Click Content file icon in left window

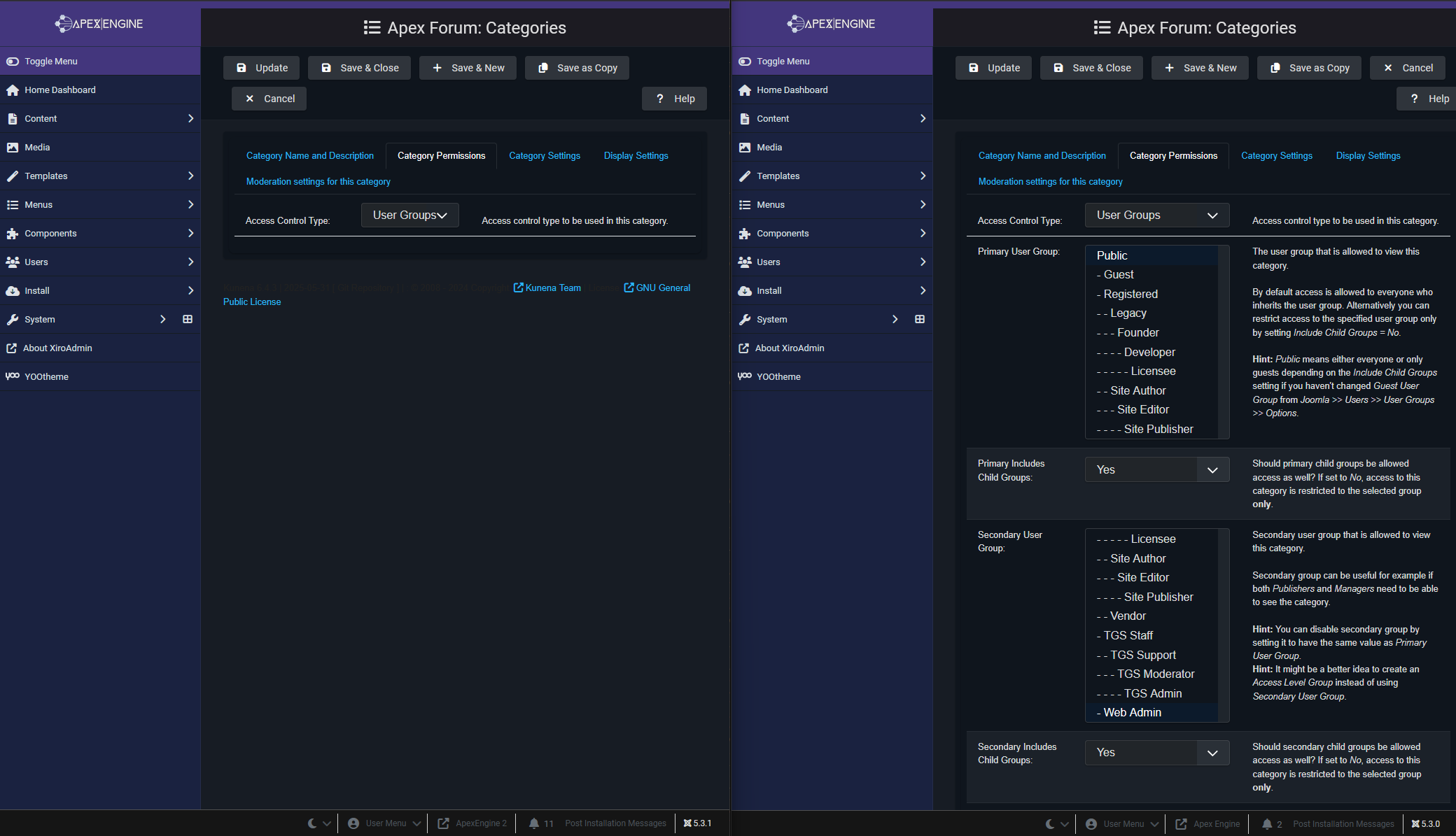(x=13, y=119)
